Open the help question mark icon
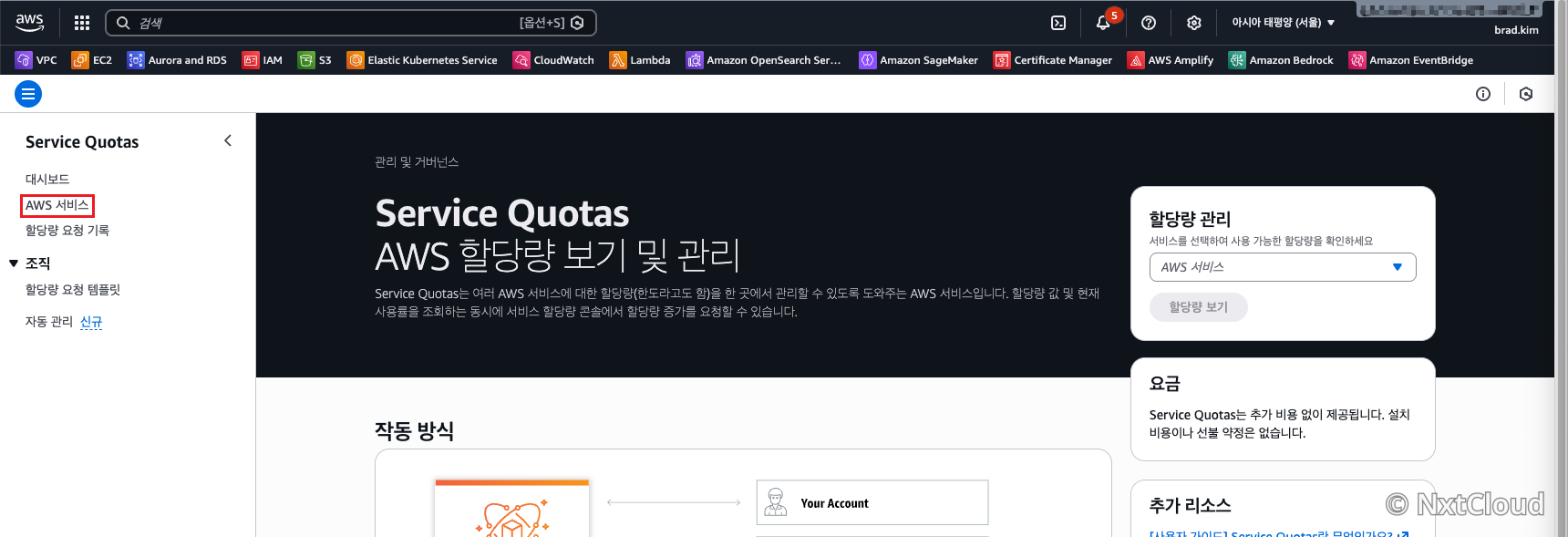Screen dimensions: 1568x537 pyautogui.click(x=1149, y=23)
